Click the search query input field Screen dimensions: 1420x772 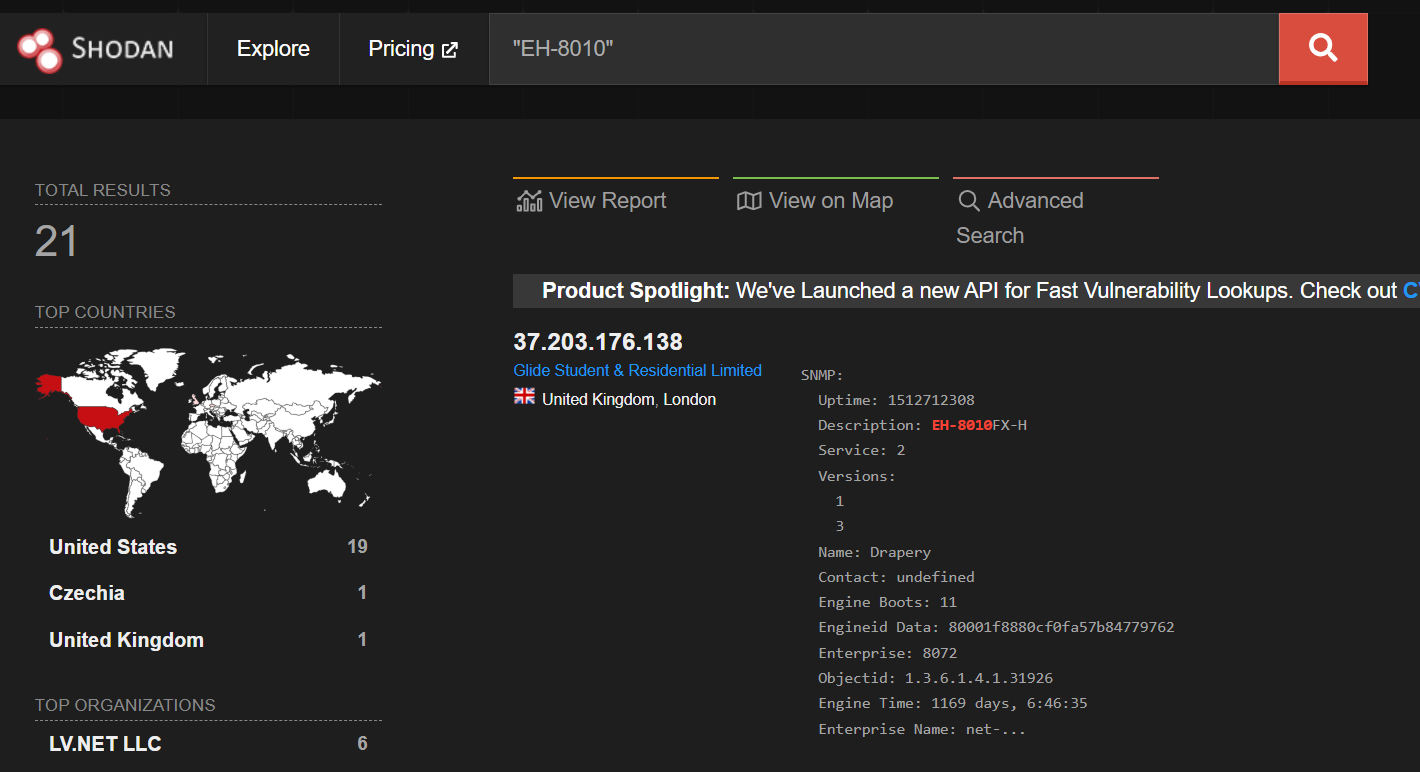(x=884, y=48)
